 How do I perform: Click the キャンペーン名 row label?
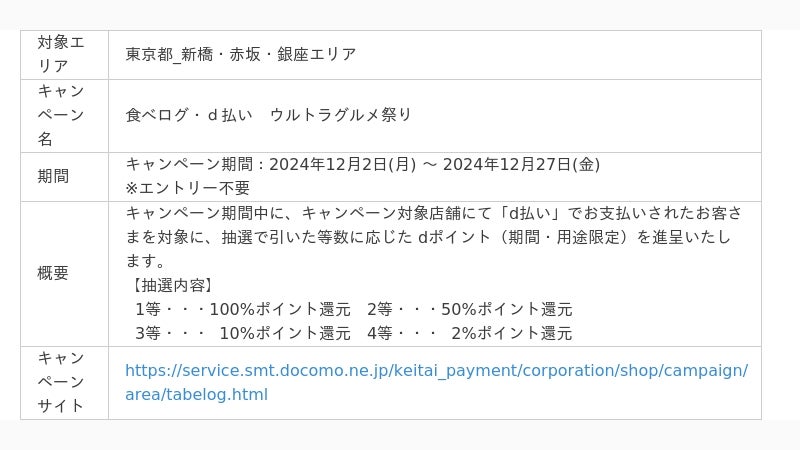pos(64,115)
